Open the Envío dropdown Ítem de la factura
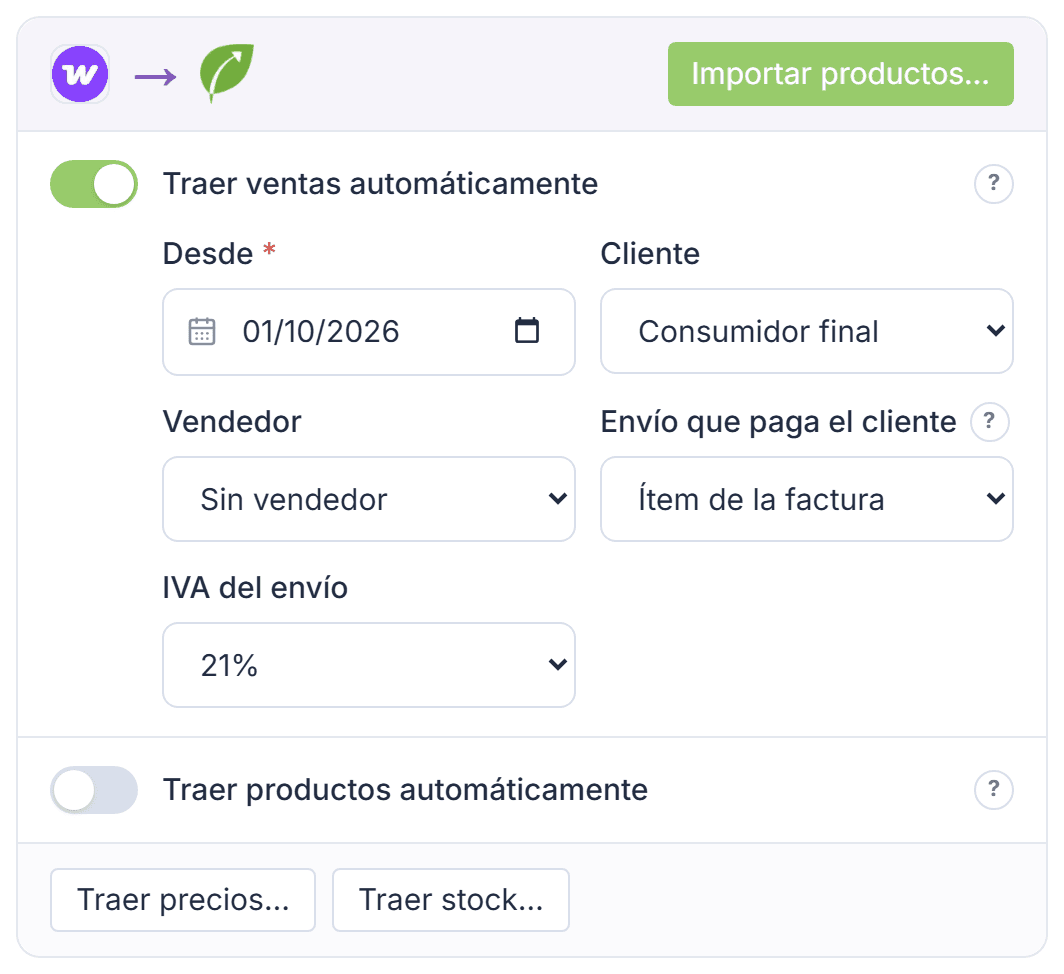This screenshot has width=1064, height=974. tap(806, 499)
